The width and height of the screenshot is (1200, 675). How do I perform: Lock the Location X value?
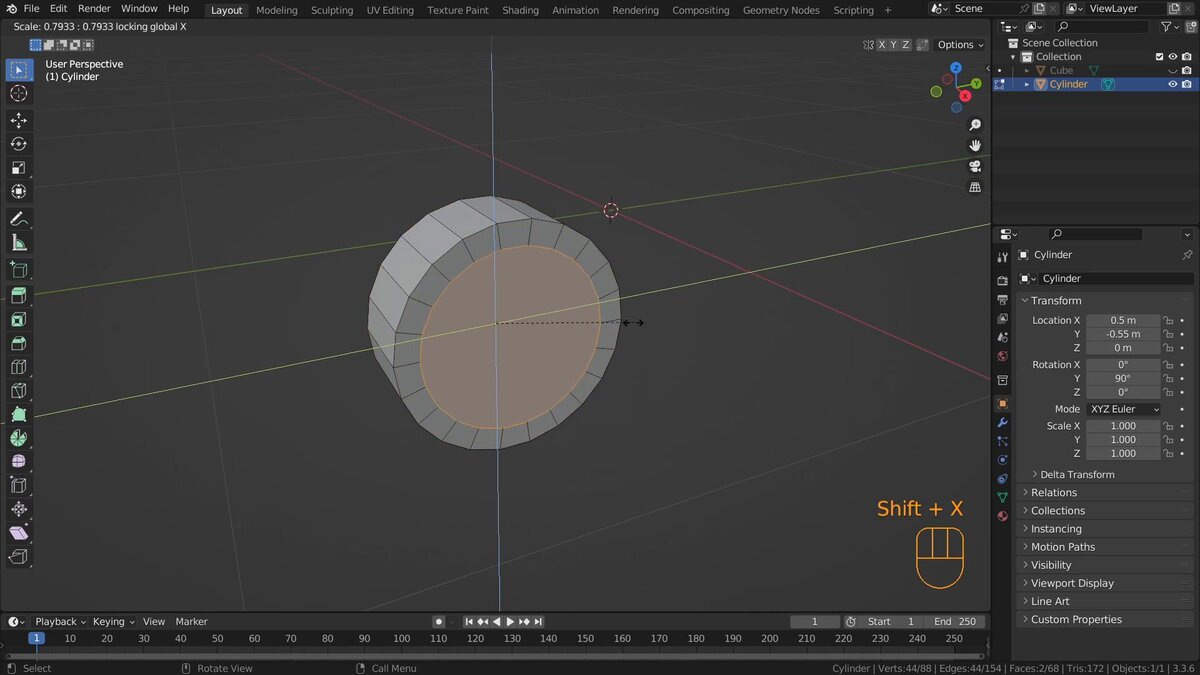tap(1168, 320)
